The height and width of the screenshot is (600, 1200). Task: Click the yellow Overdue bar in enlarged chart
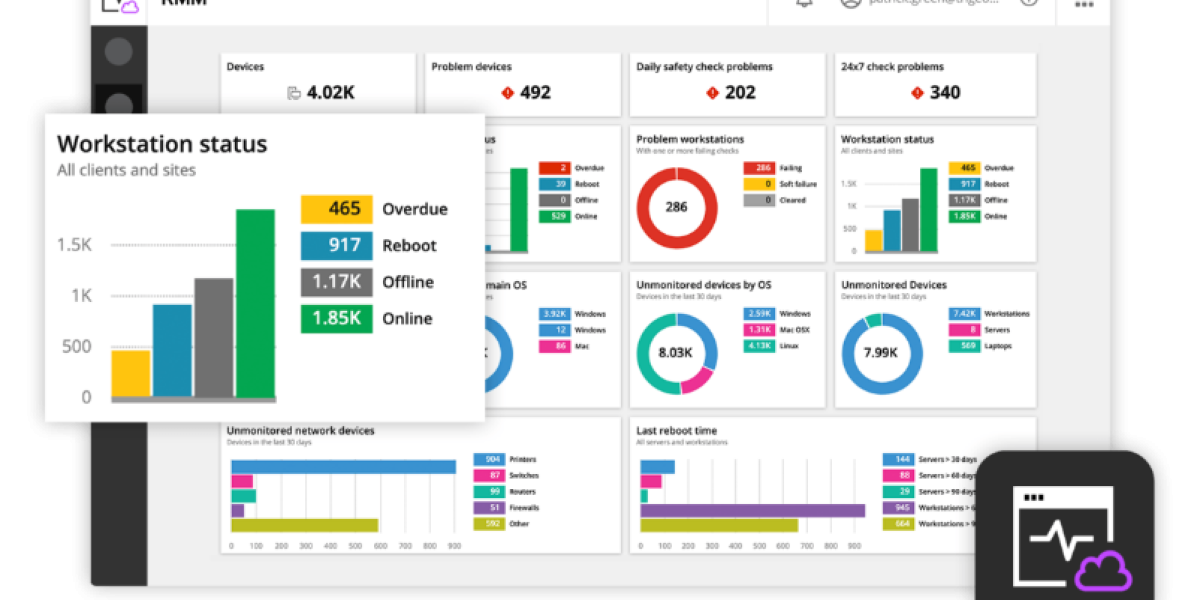(x=131, y=374)
